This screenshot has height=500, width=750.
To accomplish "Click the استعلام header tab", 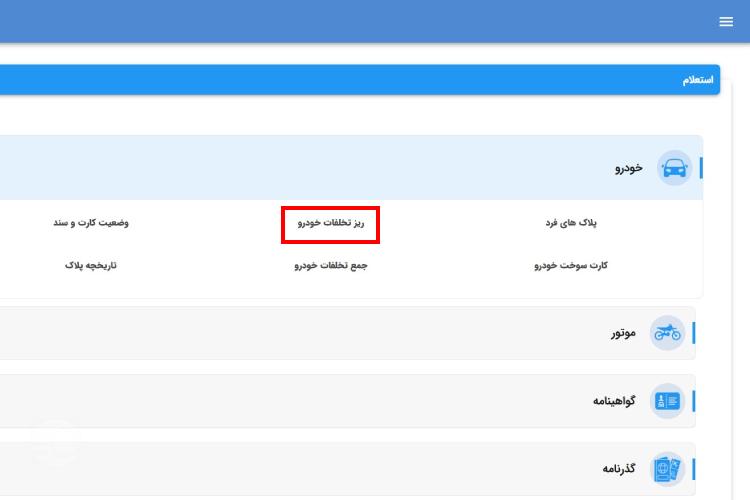I will pyautogui.click(x=697, y=80).
